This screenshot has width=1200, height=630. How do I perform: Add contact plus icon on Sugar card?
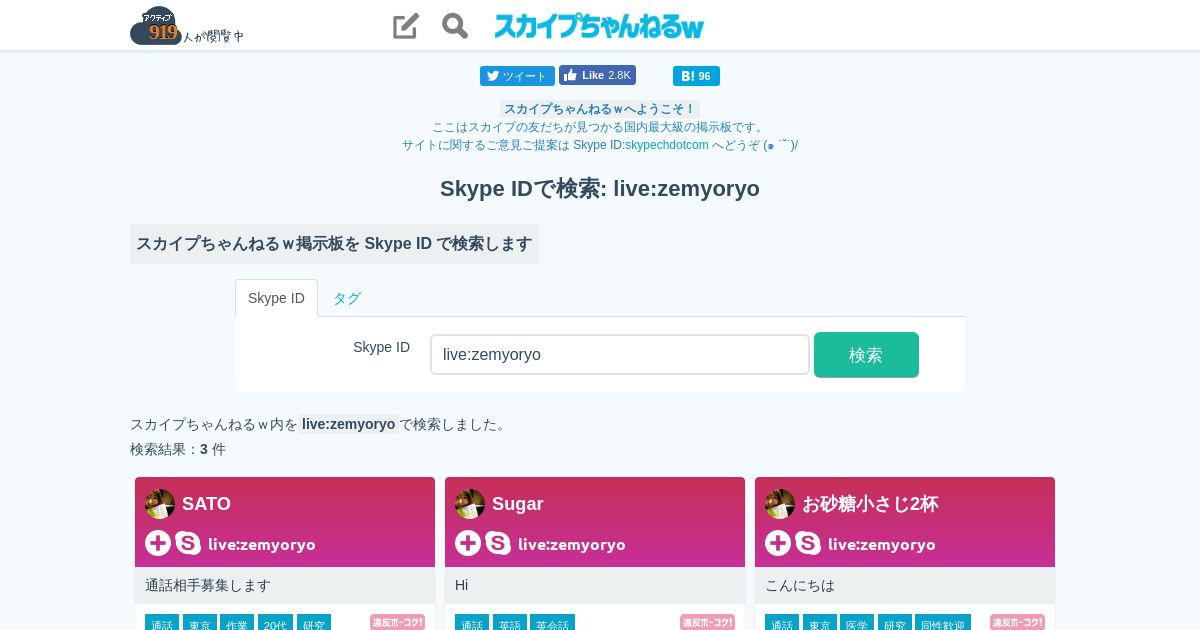[468, 543]
